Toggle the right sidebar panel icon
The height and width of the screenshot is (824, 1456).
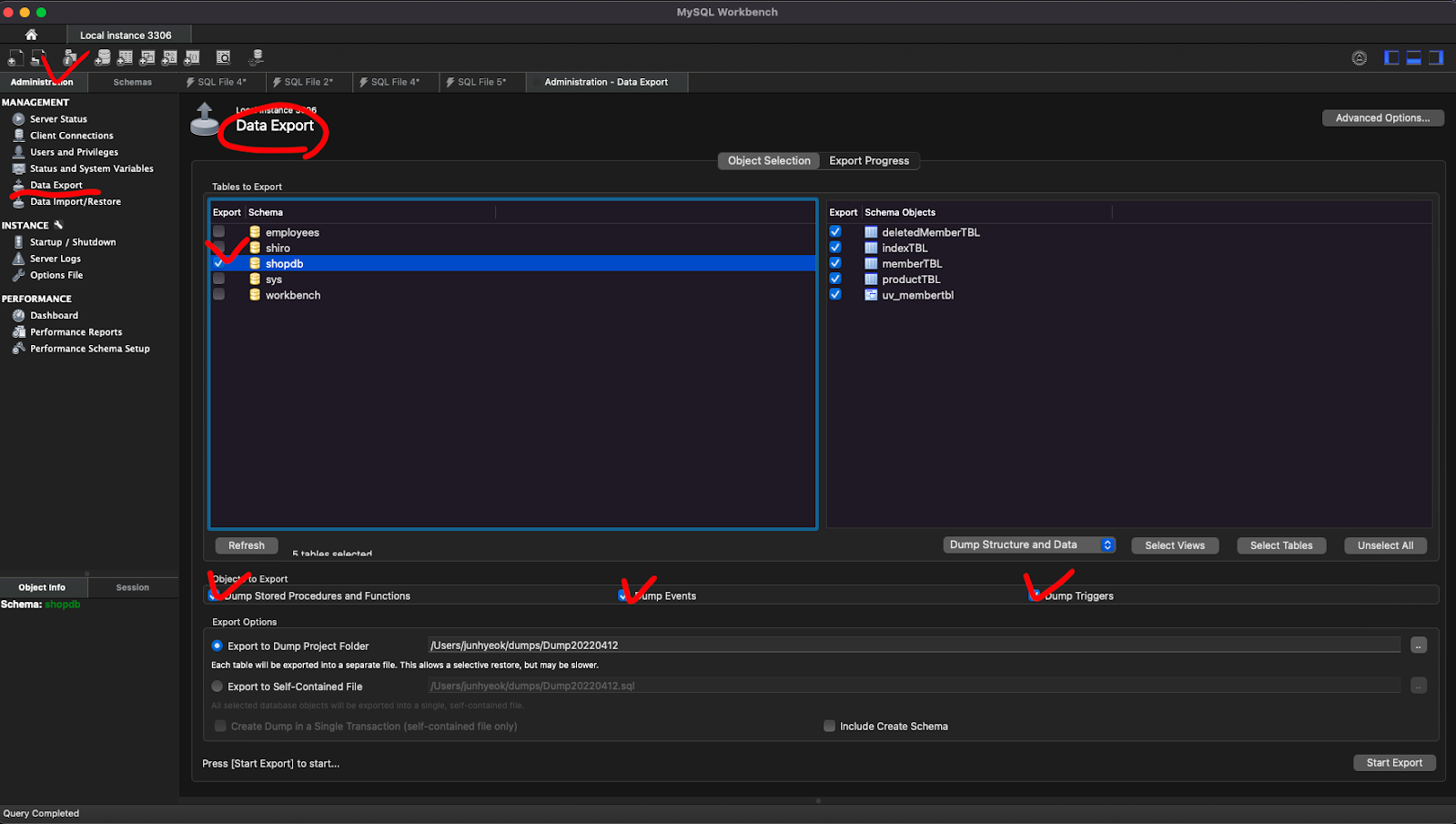[x=1436, y=58]
